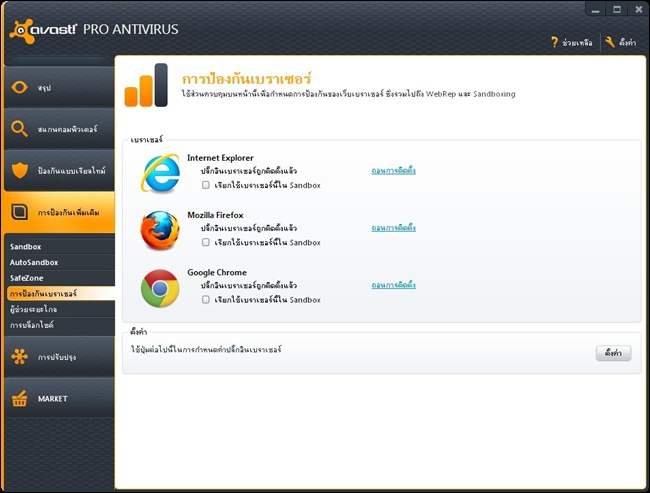Click the Mozilla Firefox name label
This screenshot has width=650, height=493.
(215, 215)
